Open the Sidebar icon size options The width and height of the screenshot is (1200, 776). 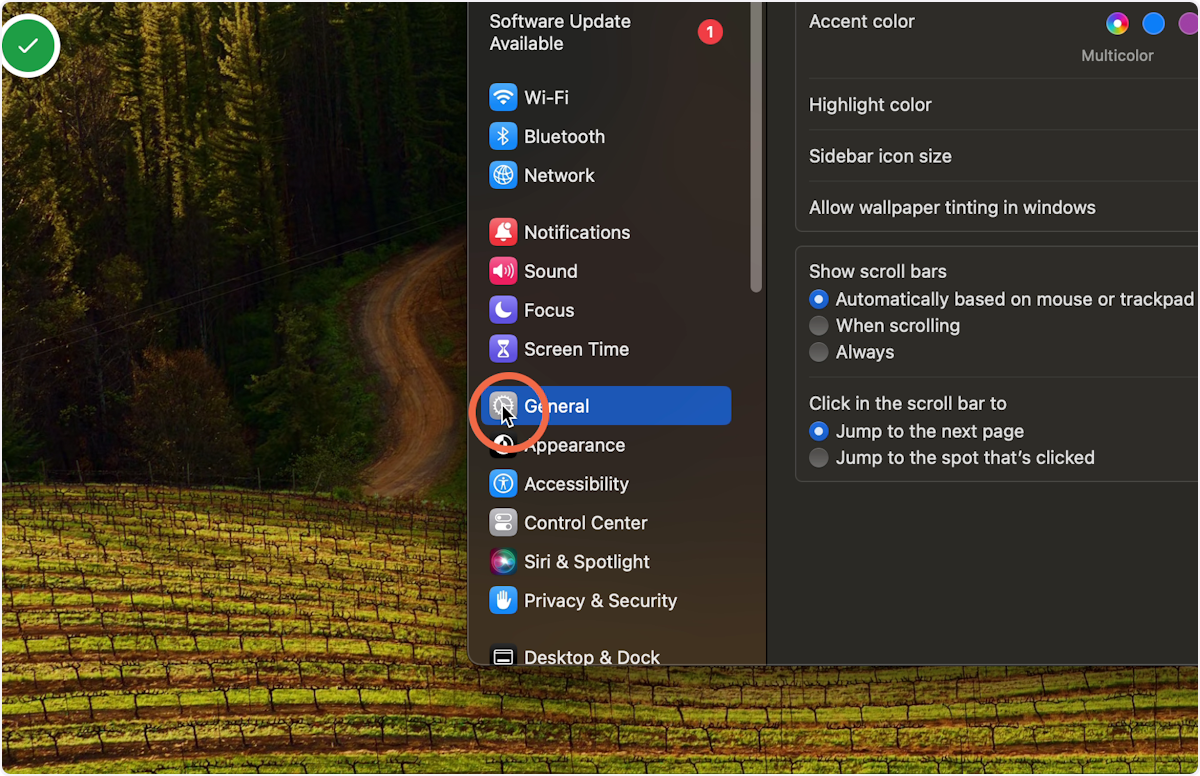(x=880, y=156)
